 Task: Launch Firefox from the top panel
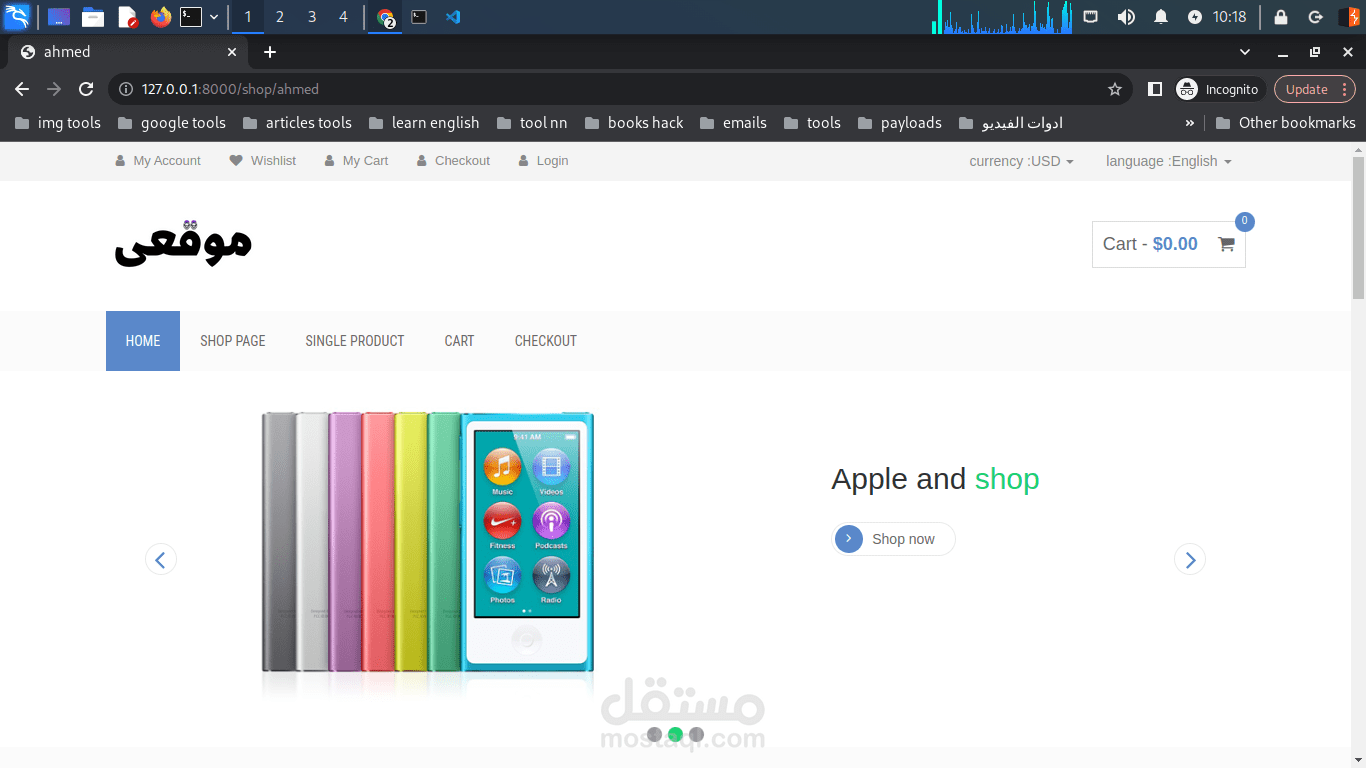pos(160,17)
